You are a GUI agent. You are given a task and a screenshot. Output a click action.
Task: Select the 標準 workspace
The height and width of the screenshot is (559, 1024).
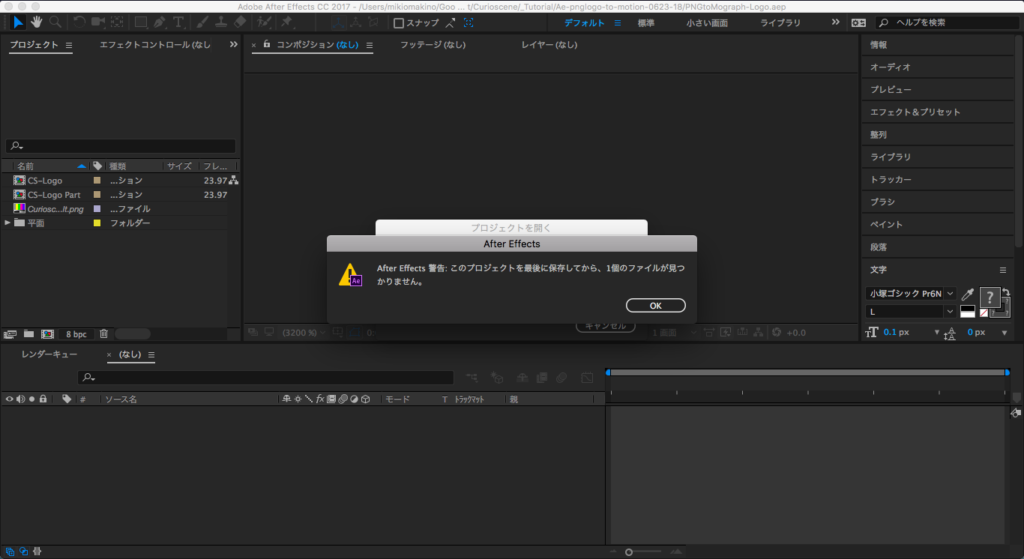point(646,23)
